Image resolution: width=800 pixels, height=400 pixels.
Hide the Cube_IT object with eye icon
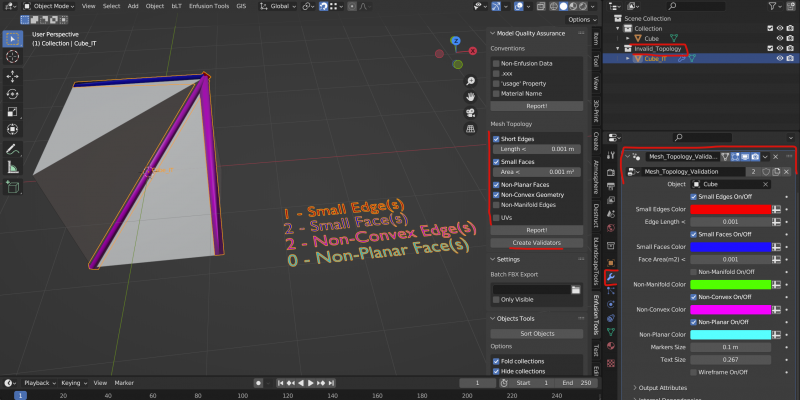tap(779, 59)
